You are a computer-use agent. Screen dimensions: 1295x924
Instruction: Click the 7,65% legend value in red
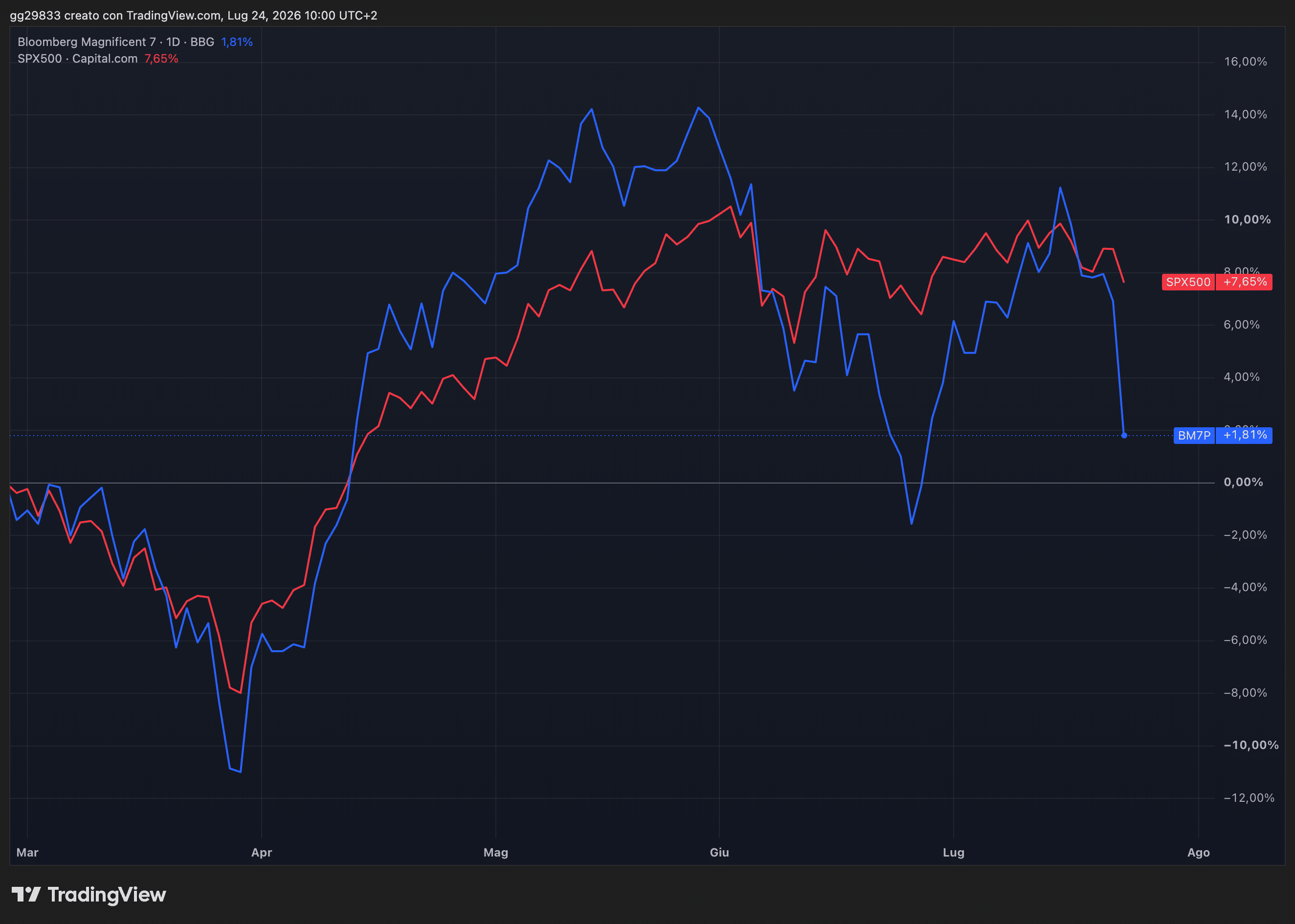coord(161,59)
